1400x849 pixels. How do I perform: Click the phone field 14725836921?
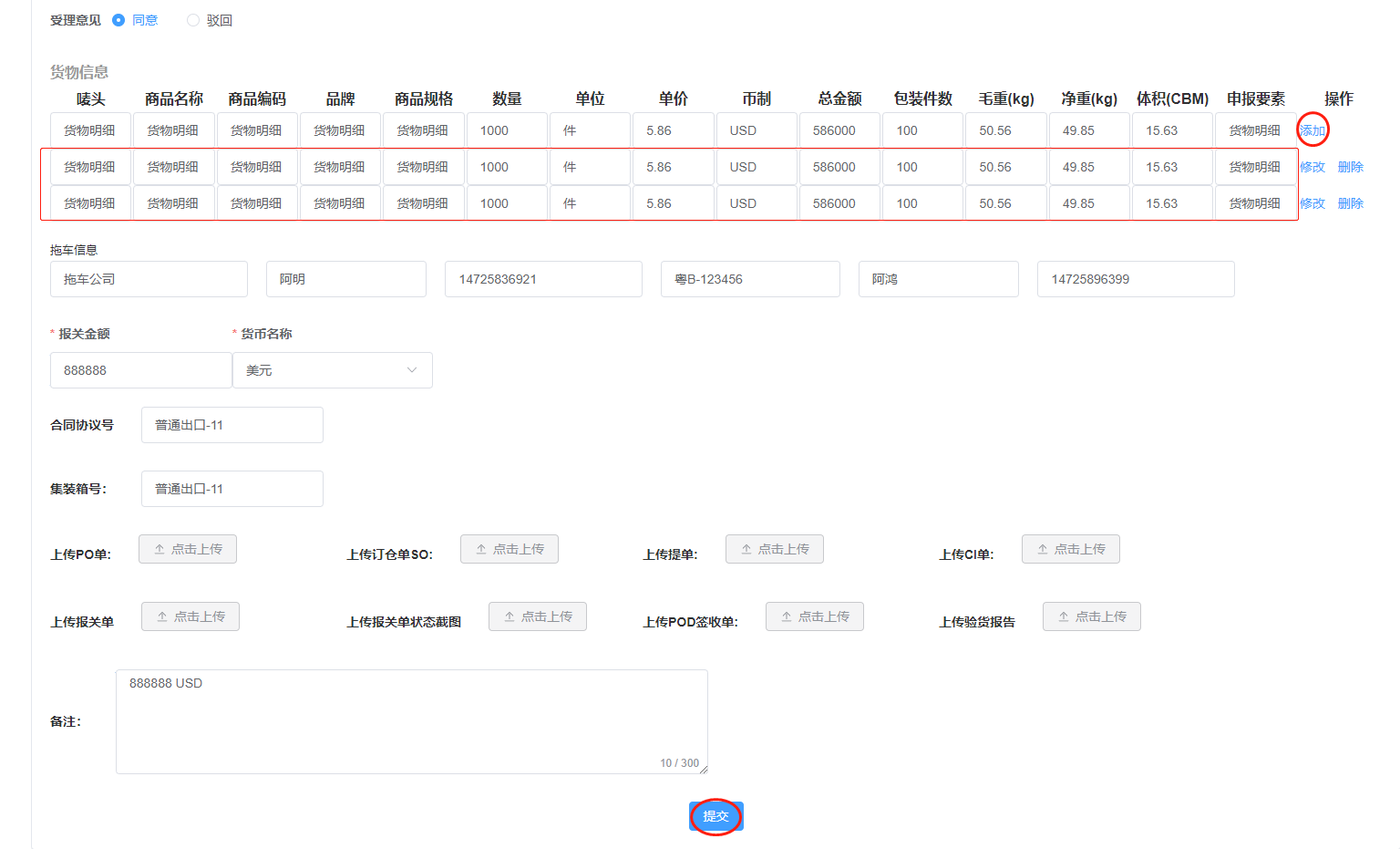pos(543,279)
